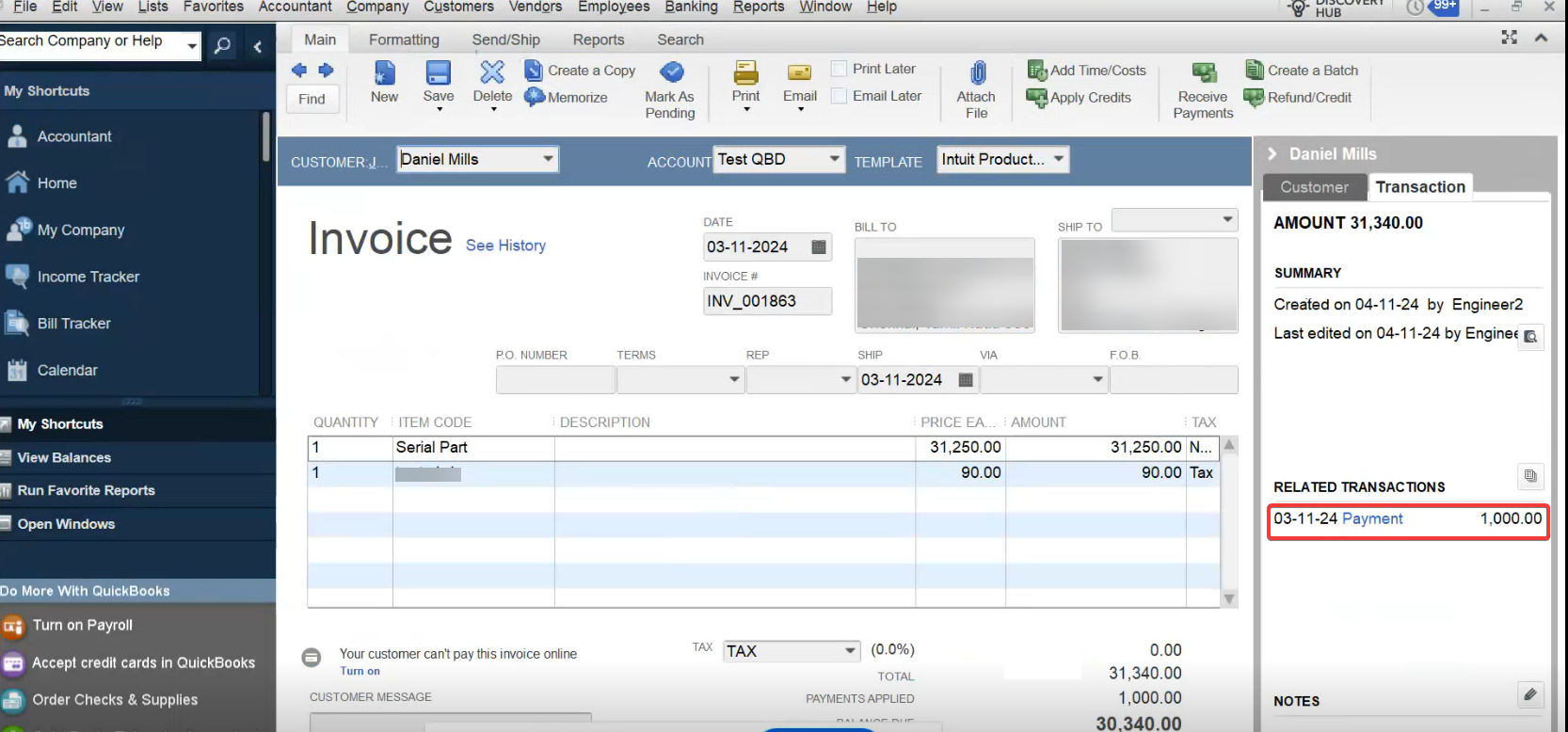Screen dimensions: 1568x732
Task: Click Refund/Credit
Action: click(x=1298, y=97)
